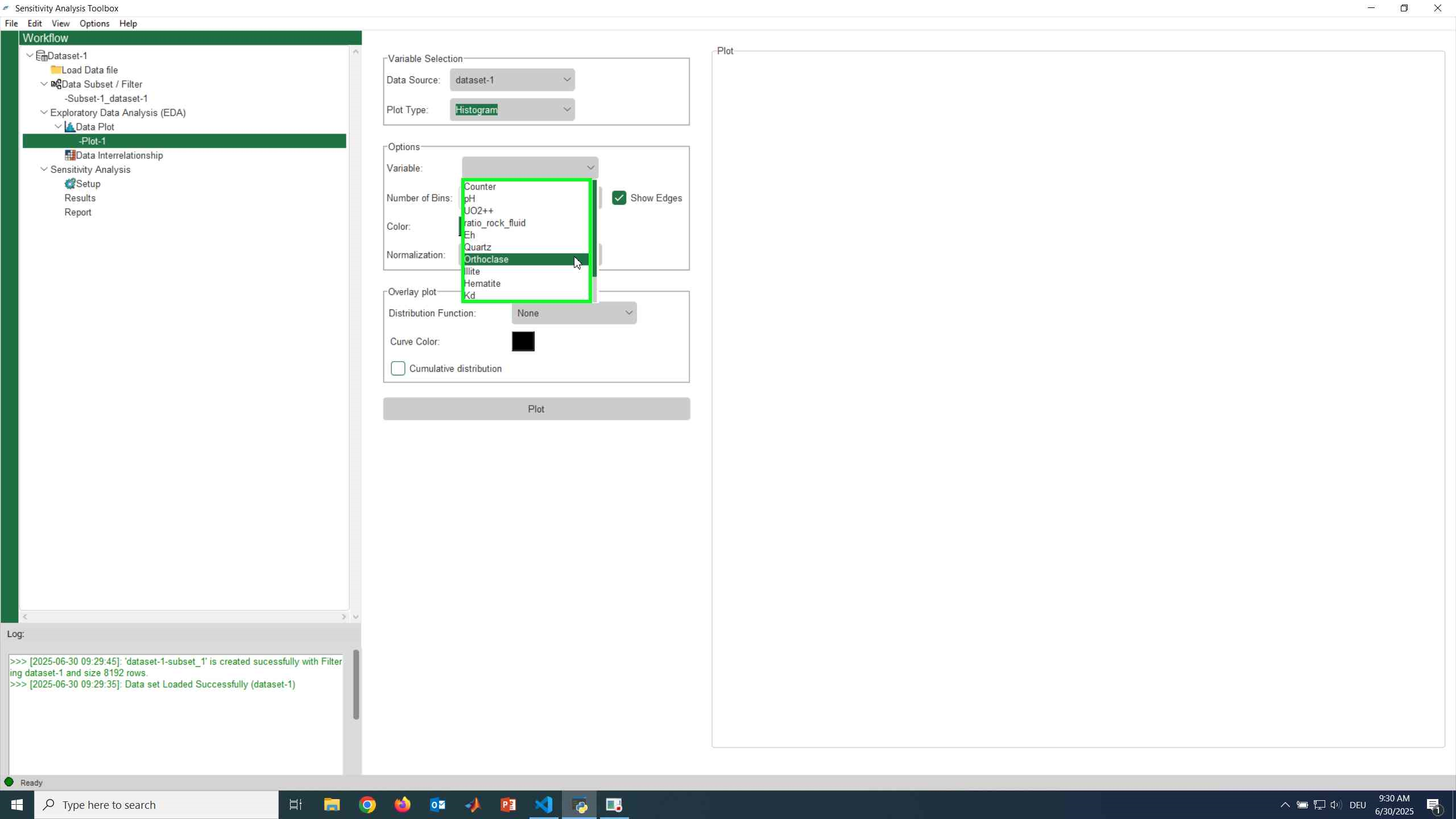This screenshot has width=1456, height=819.
Task: Click the taskbar clock and date
Action: (1394, 805)
